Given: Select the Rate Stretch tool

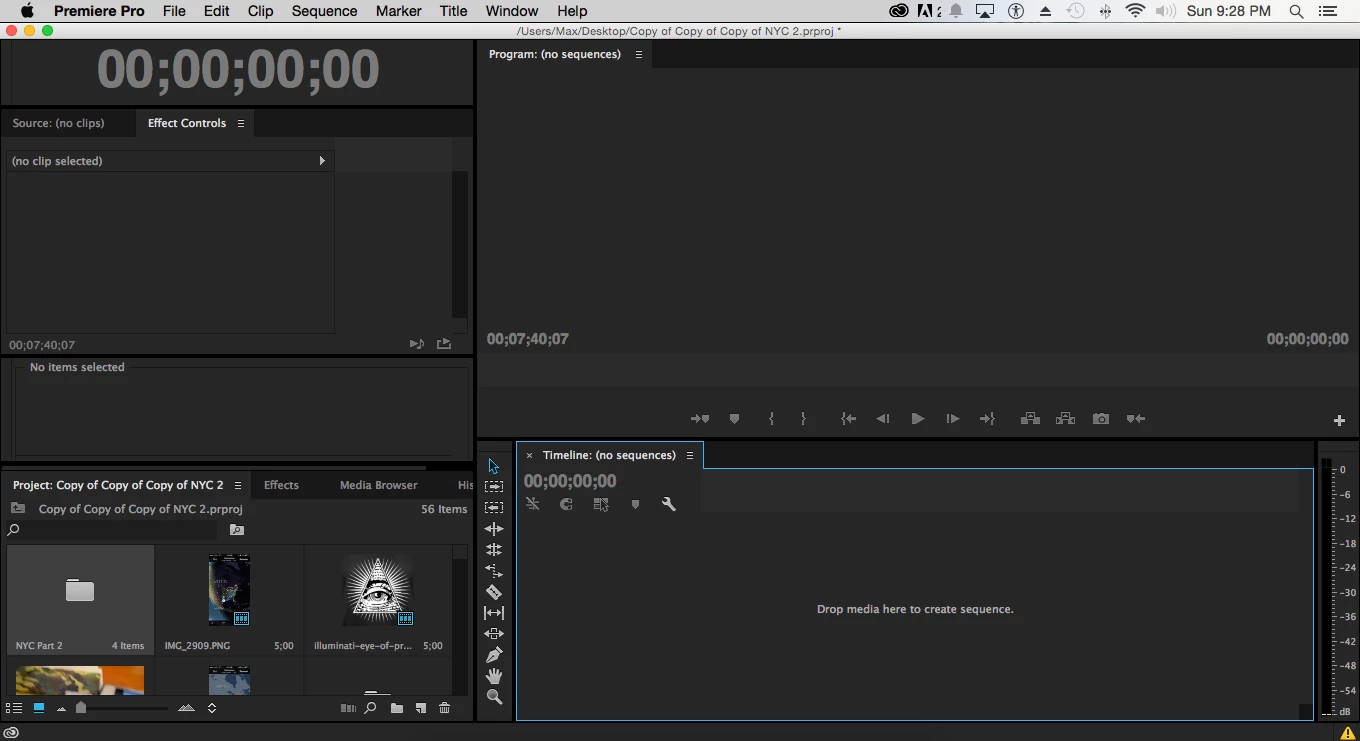Looking at the screenshot, I should click(494, 571).
